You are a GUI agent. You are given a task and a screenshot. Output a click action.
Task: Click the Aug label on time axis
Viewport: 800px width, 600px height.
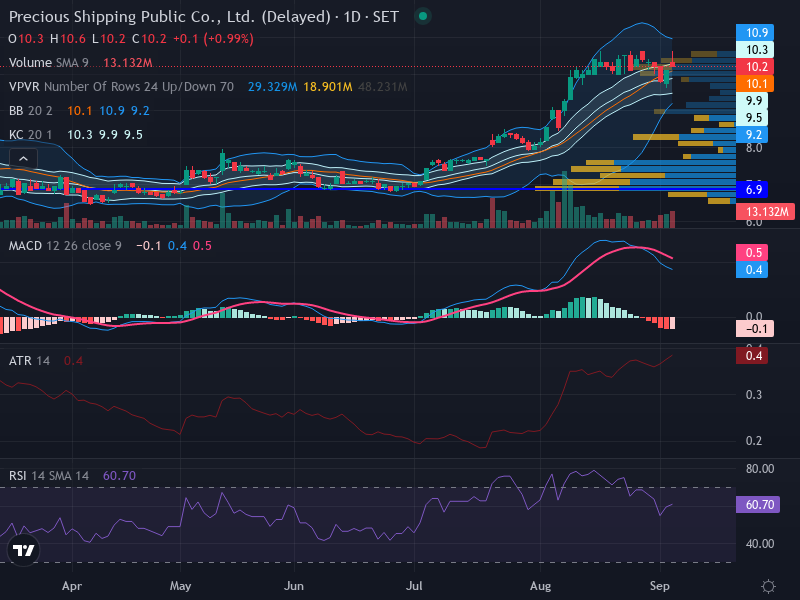tap(540, 586)
